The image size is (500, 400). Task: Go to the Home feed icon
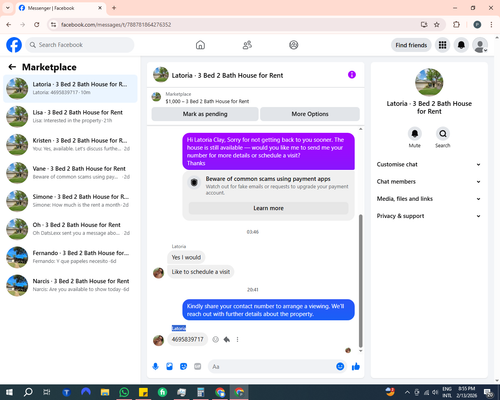click(200, 45)
